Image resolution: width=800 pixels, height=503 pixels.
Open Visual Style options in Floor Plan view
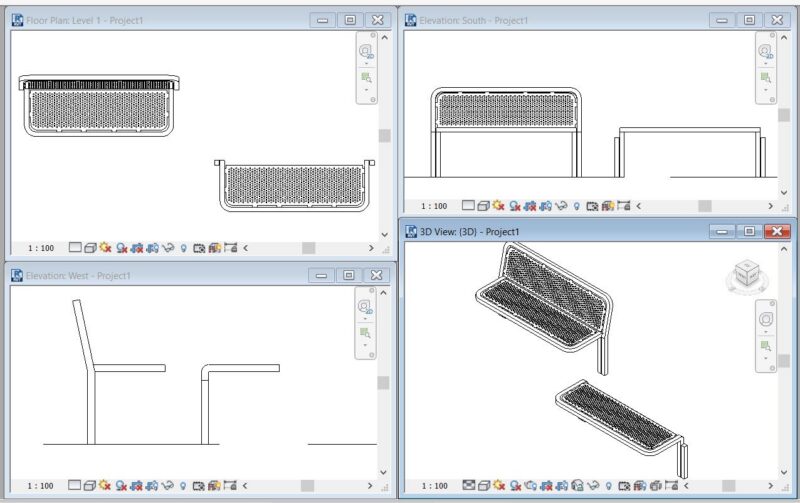click(x=90, y=248)
